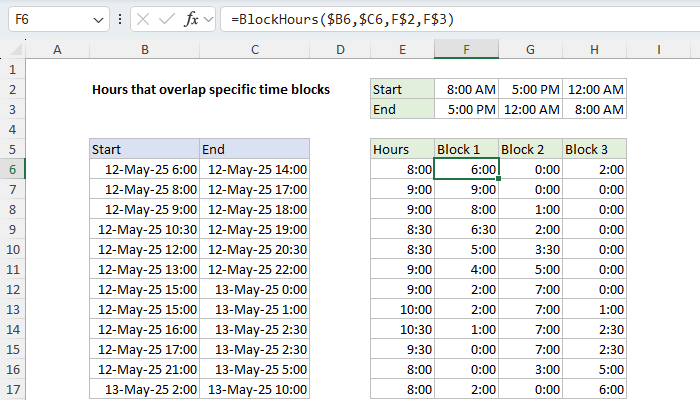Select the Block 3 cell '6:00' in row 17

[x=594, y=389]
